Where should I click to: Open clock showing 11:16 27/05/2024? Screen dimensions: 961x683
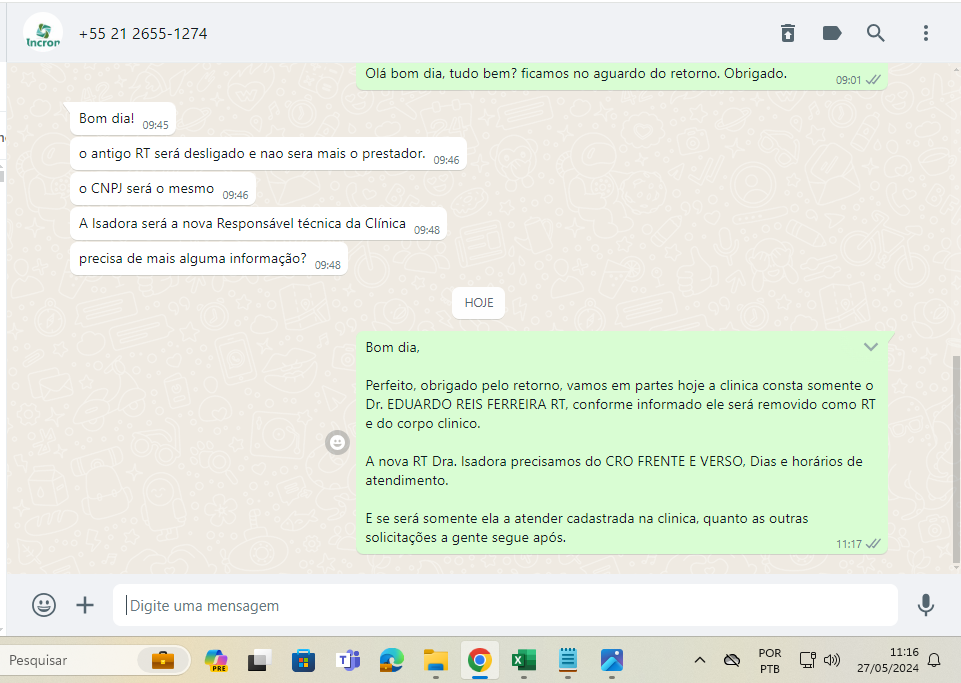coord(887,660)
